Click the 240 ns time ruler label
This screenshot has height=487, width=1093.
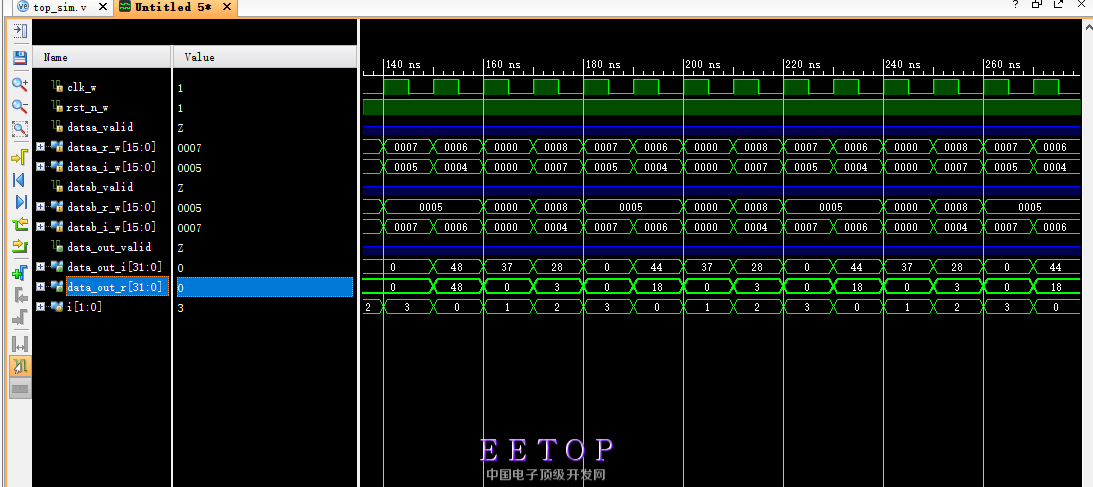click(x=903, y=64)
